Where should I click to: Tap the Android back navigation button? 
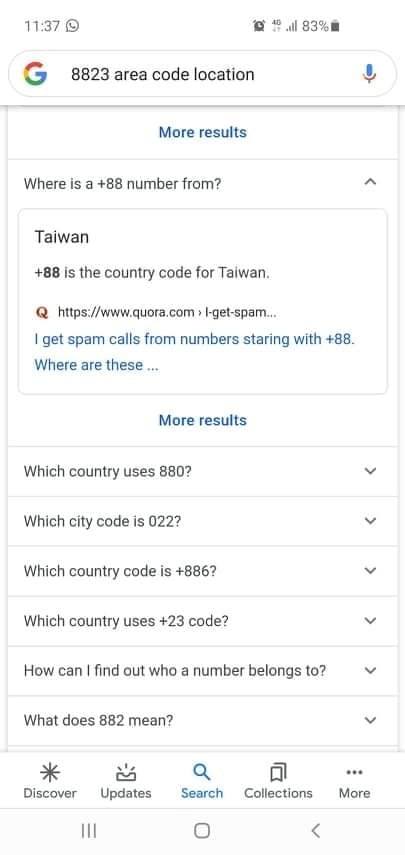pos(315,830)
